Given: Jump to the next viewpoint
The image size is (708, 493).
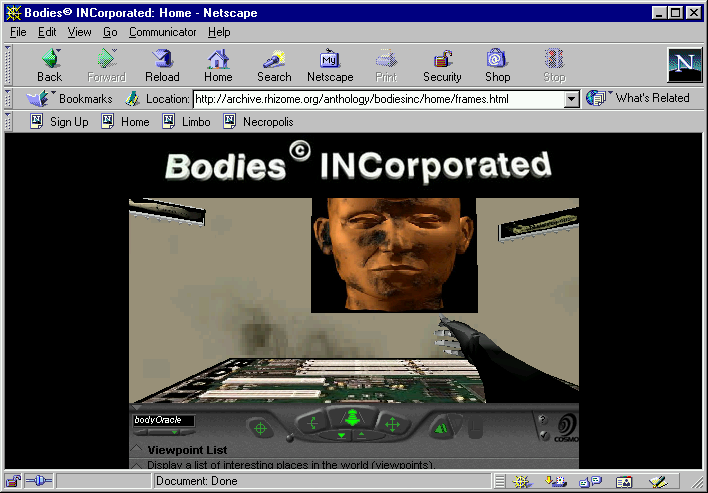Looking at the screenshot, I should tap(189, 432).
